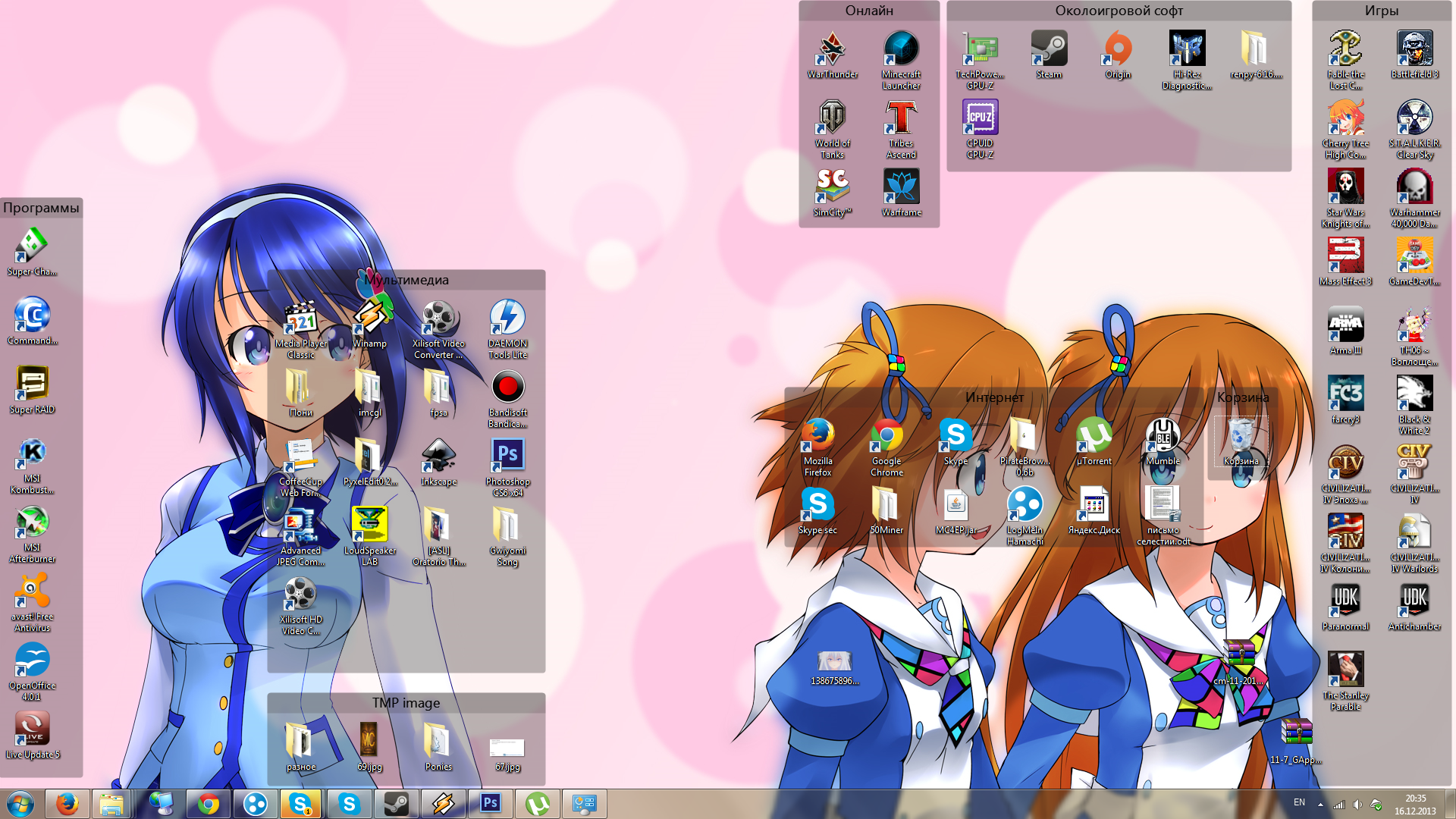Open the Mumble desktop icon
The height and width of the screenshot is (819, 1456).
pyautogui.click(x=1163, y=436)
